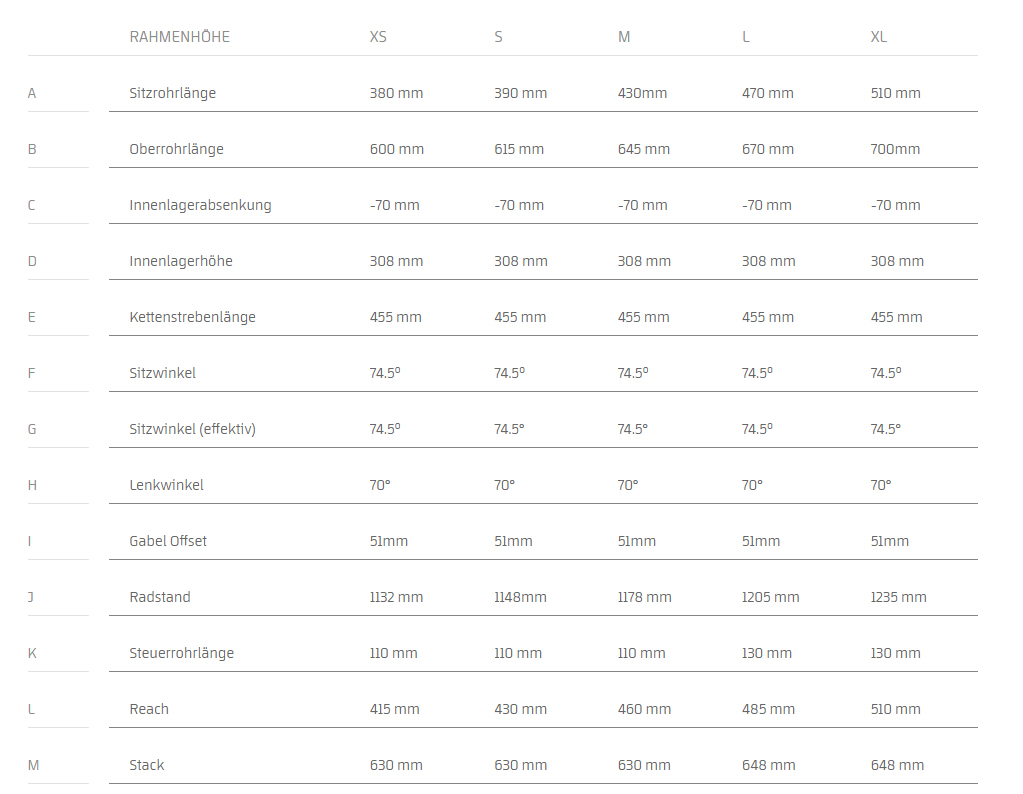This screenshot has width=1023, height=794.
Task: Click the Sitzwinkel (effektiv) row label
Action: coord(192,429)
